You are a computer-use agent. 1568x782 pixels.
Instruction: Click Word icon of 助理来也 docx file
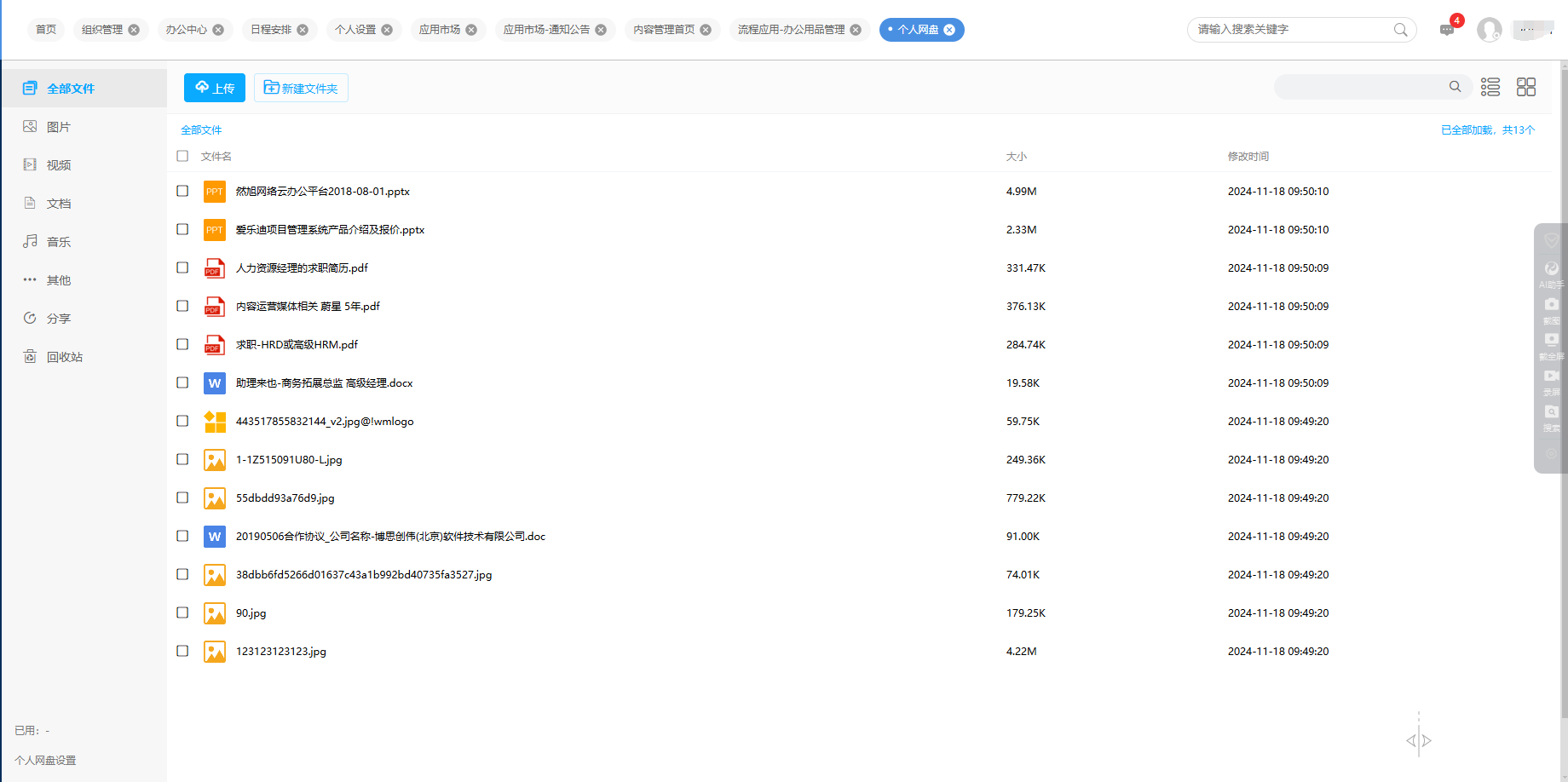tap(215, 383)
